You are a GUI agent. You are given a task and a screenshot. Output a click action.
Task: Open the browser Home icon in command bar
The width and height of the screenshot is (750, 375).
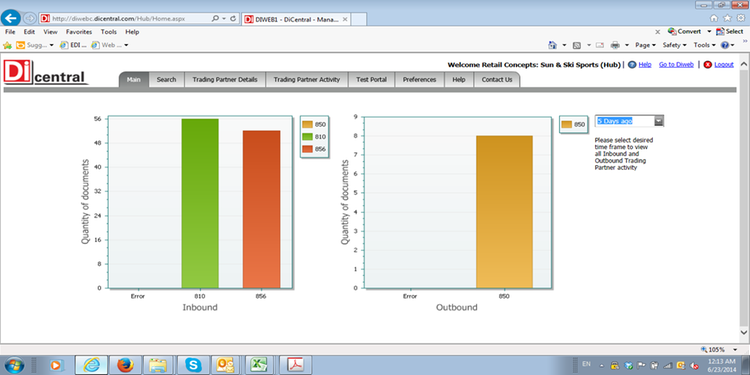[x=553, y=45]
